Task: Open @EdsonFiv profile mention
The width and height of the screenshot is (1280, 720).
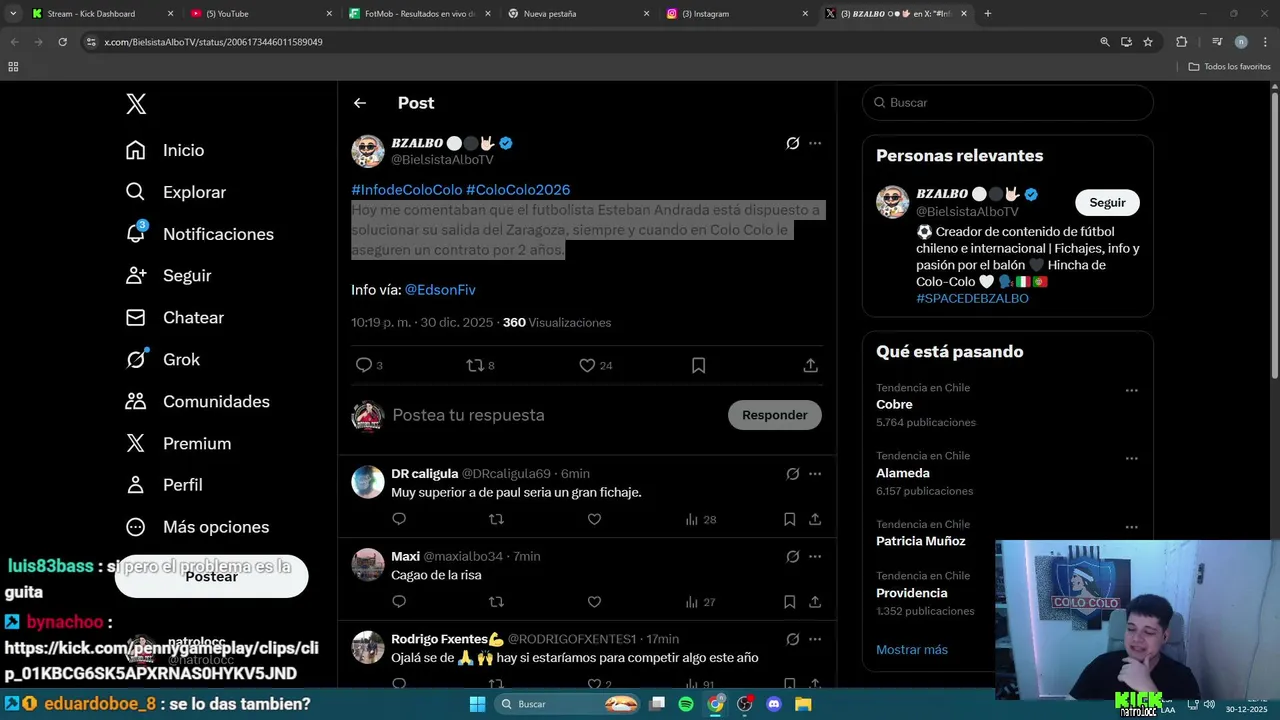Action: [x=440, y=290]
